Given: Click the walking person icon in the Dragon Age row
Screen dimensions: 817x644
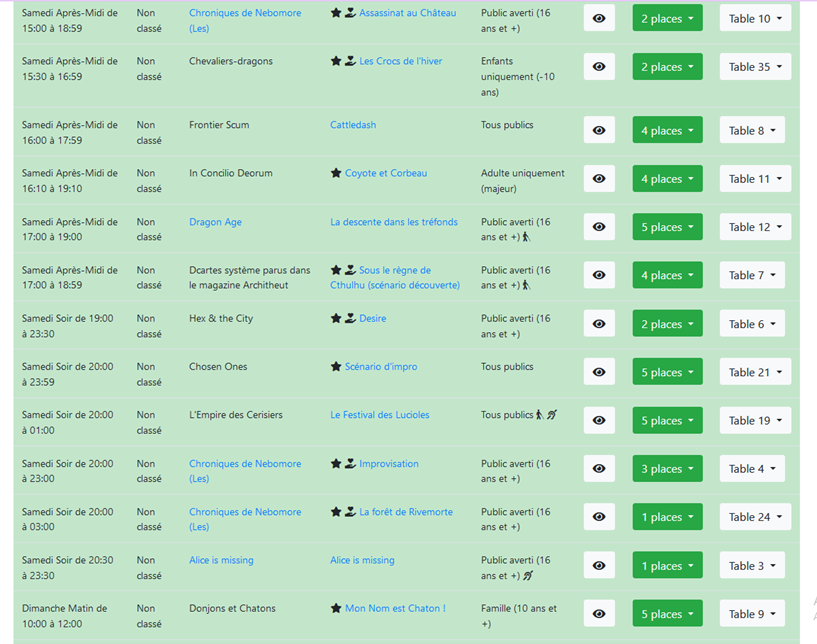Looking at the screenshot, I should 527,237.
